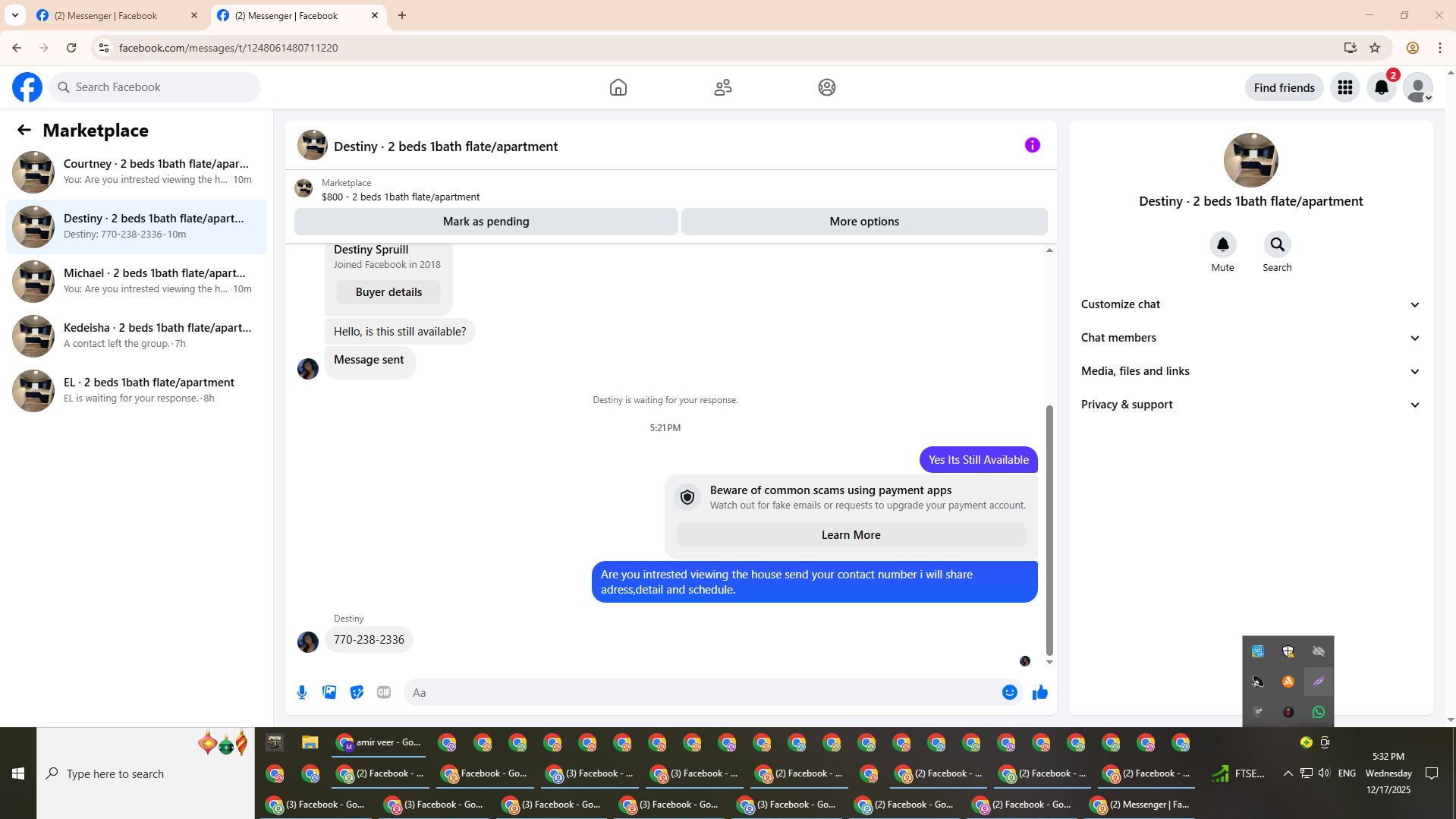Choose a GIF icon

tap(384, 692)
